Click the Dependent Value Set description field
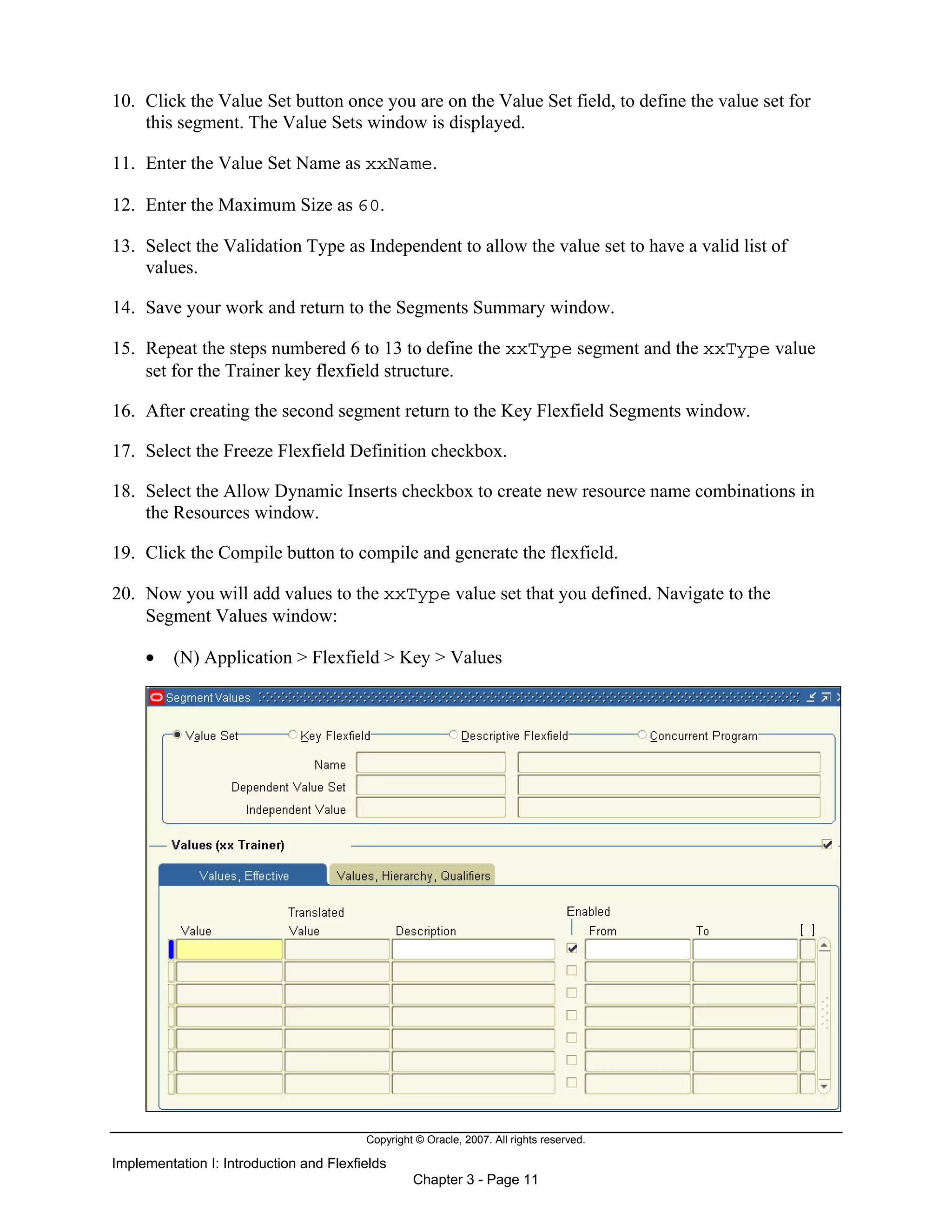 point(669,785)
